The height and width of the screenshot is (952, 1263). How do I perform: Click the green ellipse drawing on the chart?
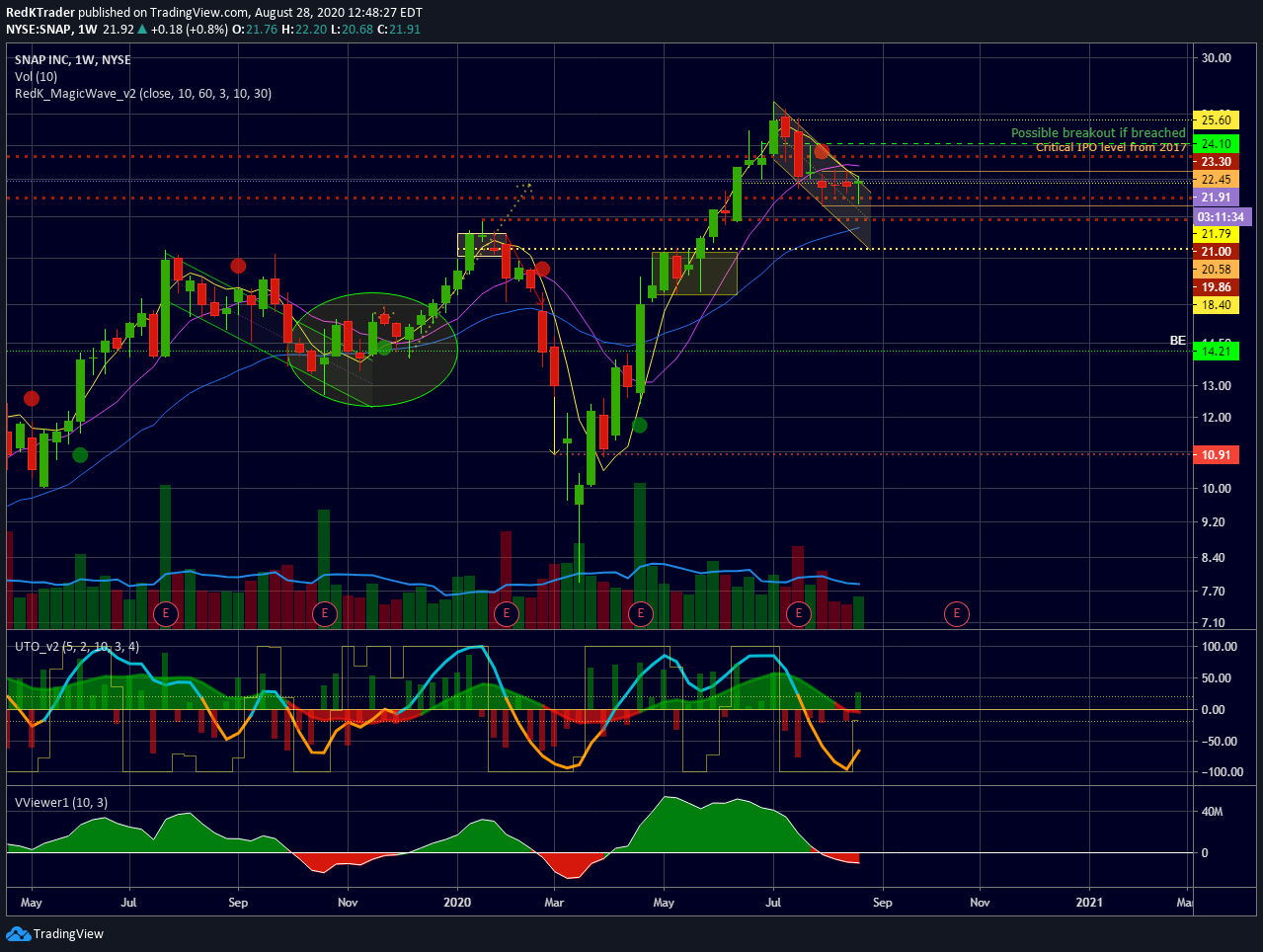372,350
